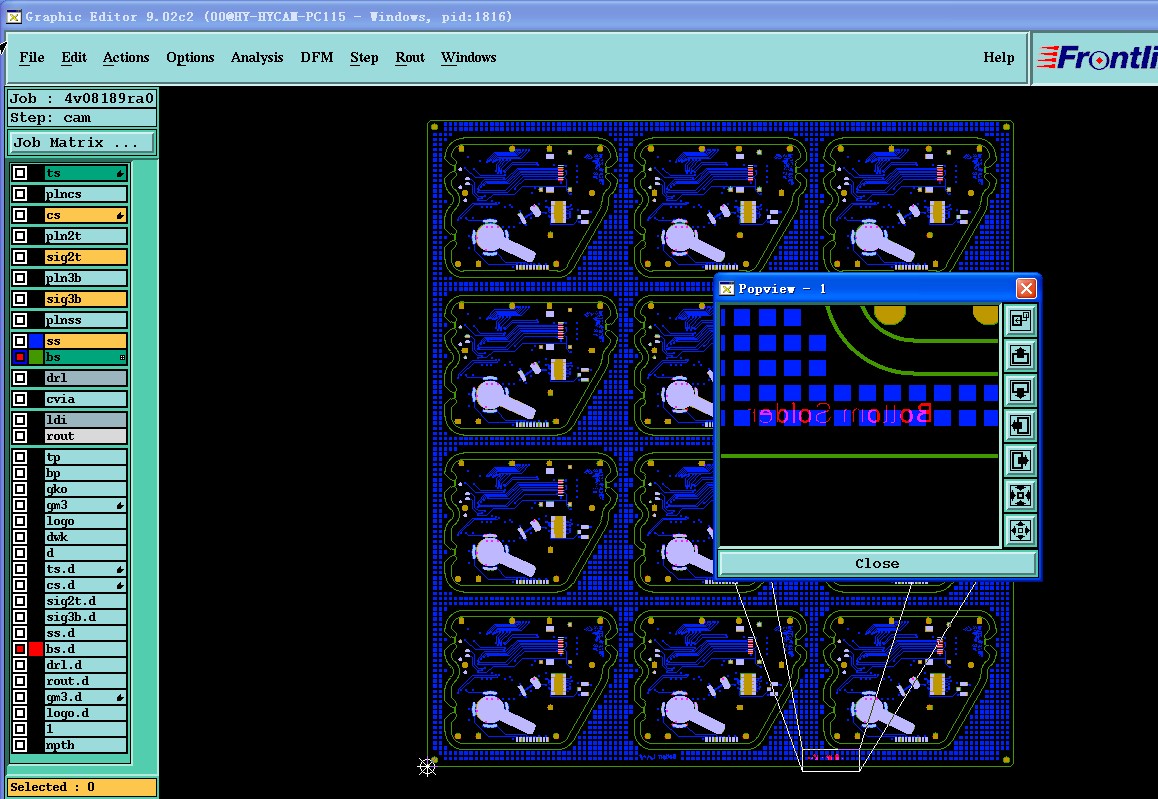Toggle display of the plncs layer

[20, 194]
